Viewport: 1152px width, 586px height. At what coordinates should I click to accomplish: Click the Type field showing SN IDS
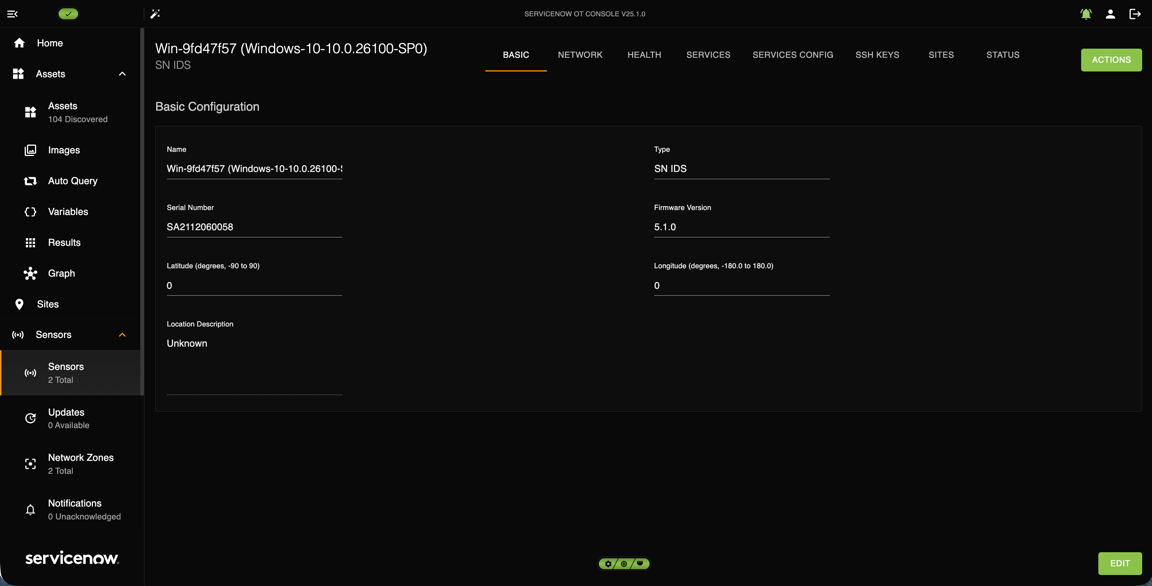741,169
